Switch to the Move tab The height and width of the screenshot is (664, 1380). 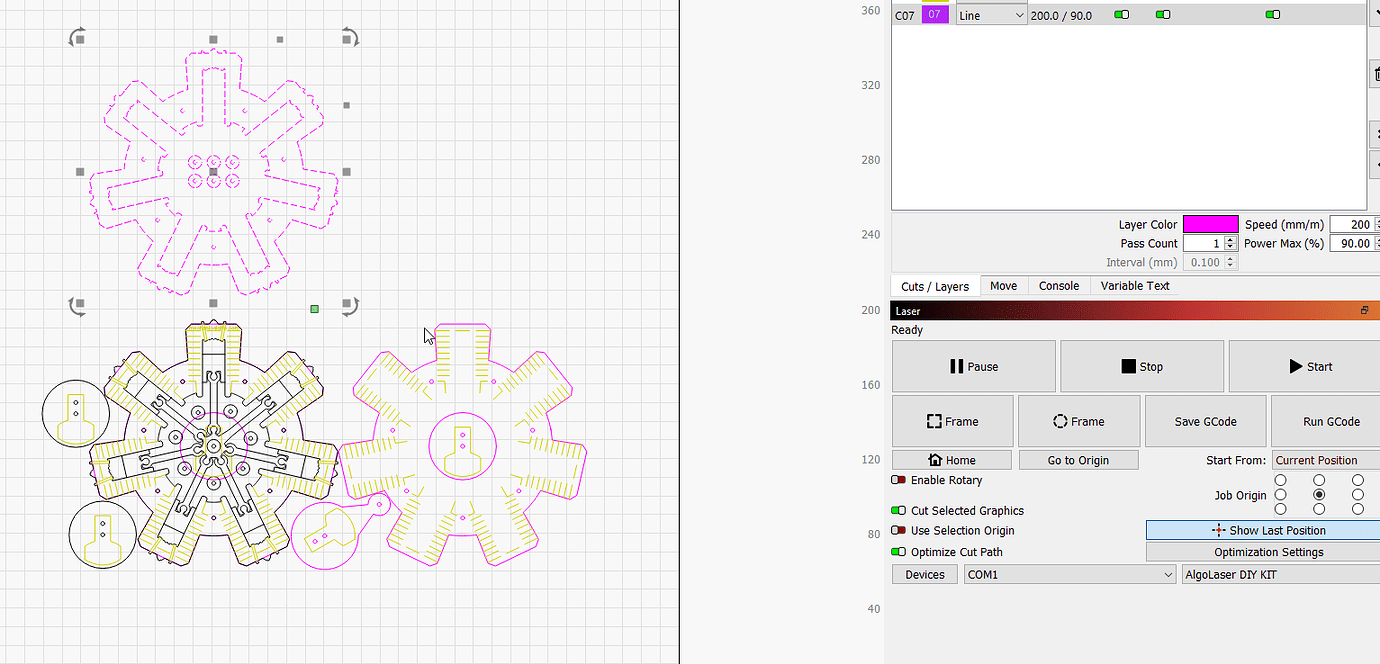(x=1003, y=286)
